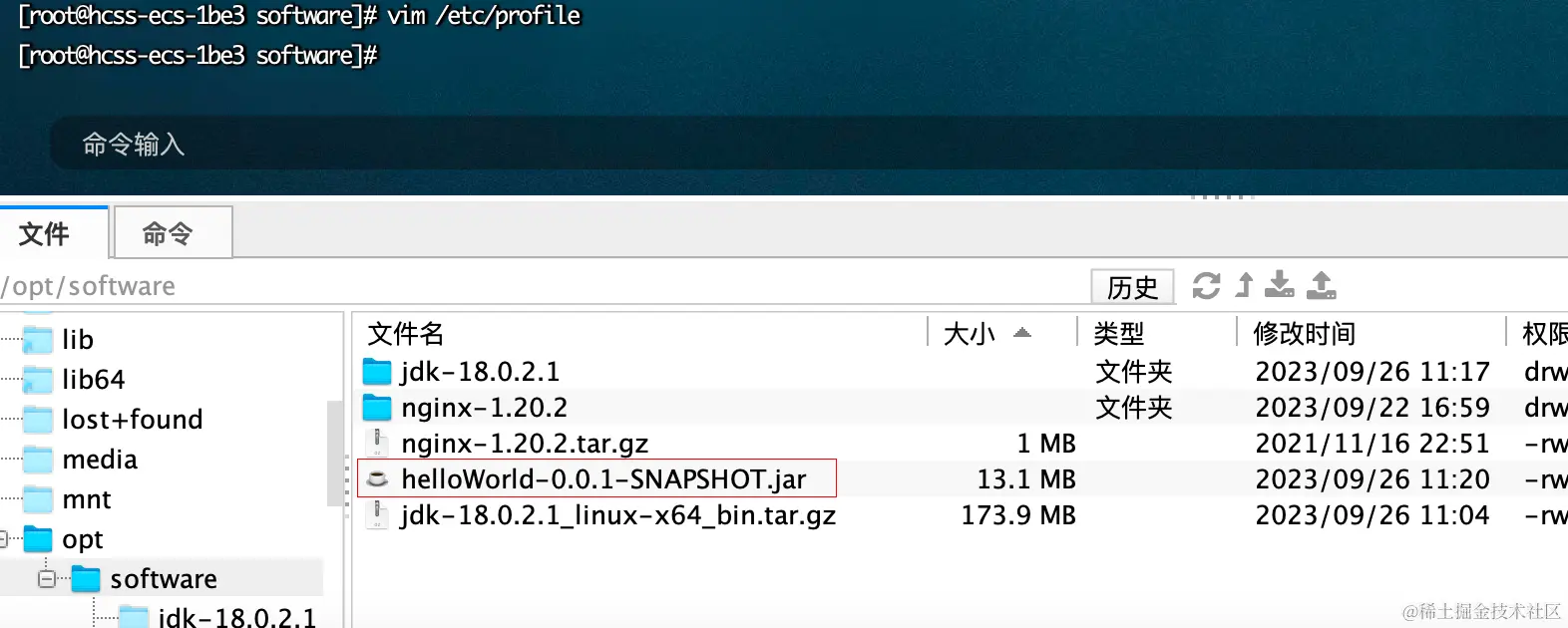Click the opt folder icon in the tree
1568x628 pixels.
click(38, 539)
